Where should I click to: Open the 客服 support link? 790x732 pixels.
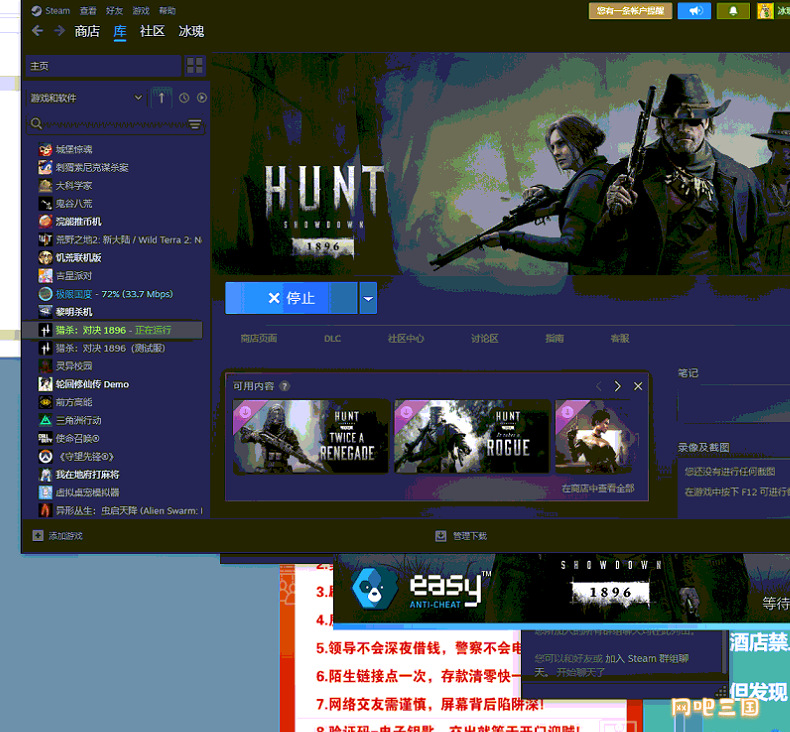point(620,339)
